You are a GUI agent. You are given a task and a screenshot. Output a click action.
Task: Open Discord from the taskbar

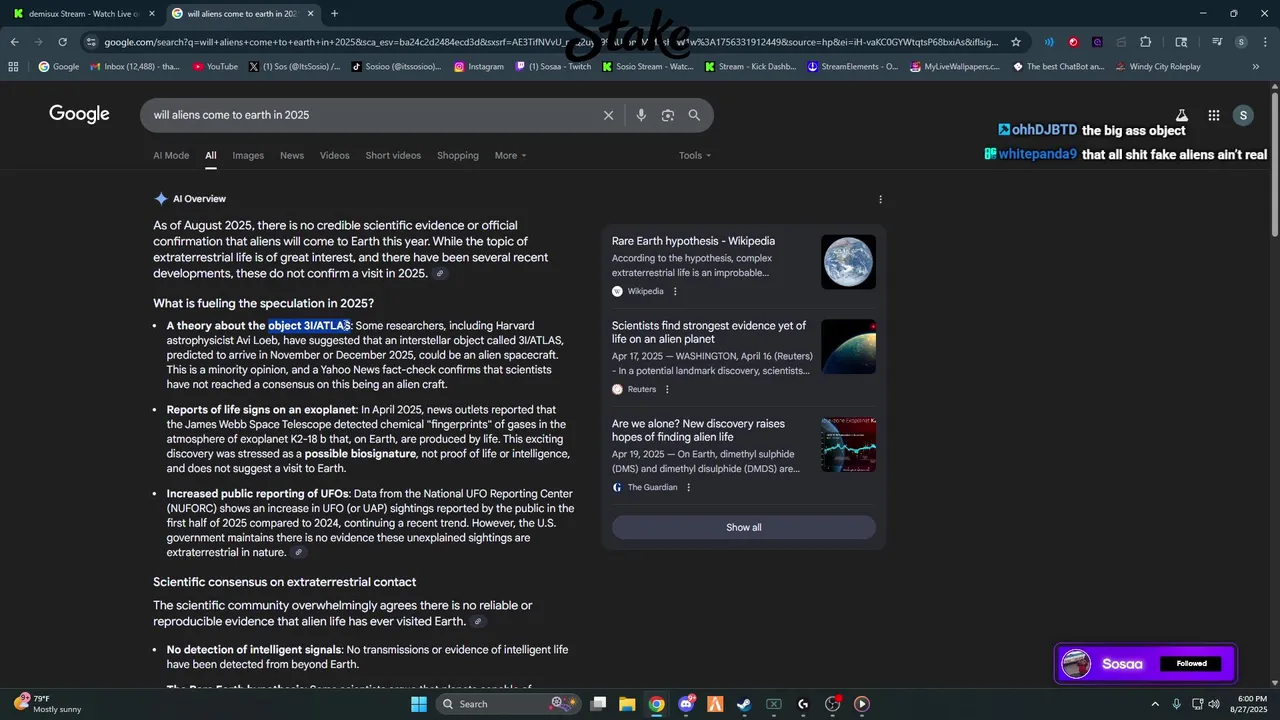pyautogui.click(x=686, y=704)
